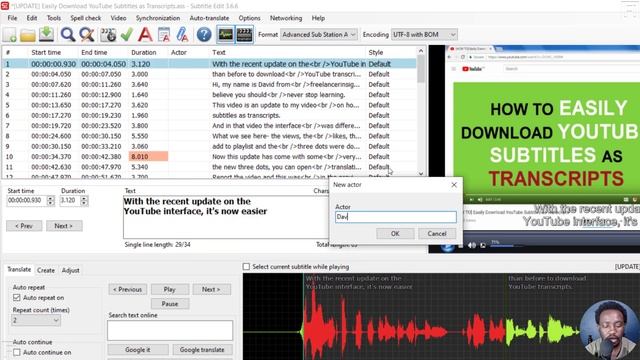
Task: Toggle the video player clapboard icon
Action: [244, 34]
